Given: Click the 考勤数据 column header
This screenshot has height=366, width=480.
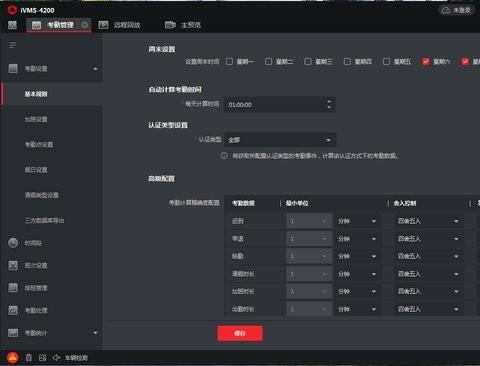Looking at the screenshot, I should tap(243, 203).
